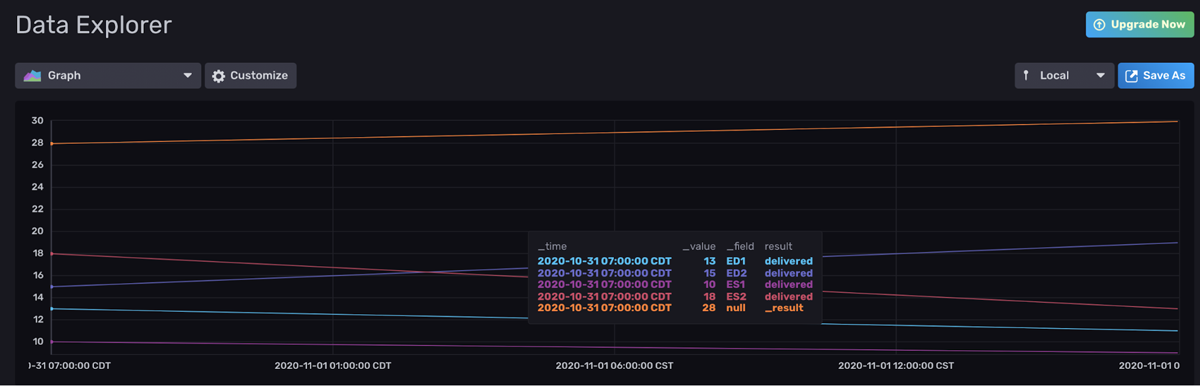Click the ED1 row in the tooltip
Viewport: 1200px width, 386px height.
(675, 261)
